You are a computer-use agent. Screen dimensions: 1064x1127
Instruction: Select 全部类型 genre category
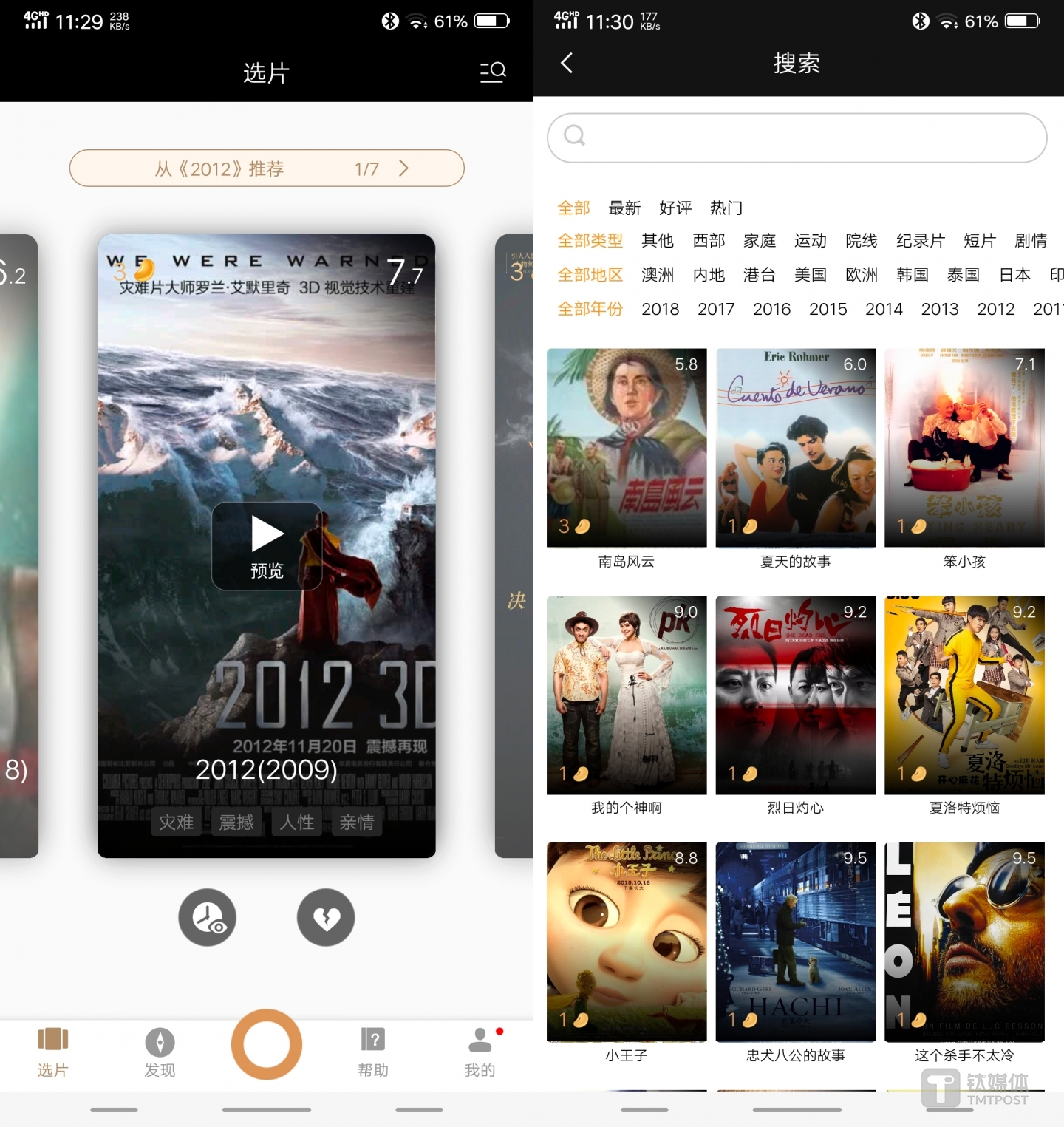[590, 241]
